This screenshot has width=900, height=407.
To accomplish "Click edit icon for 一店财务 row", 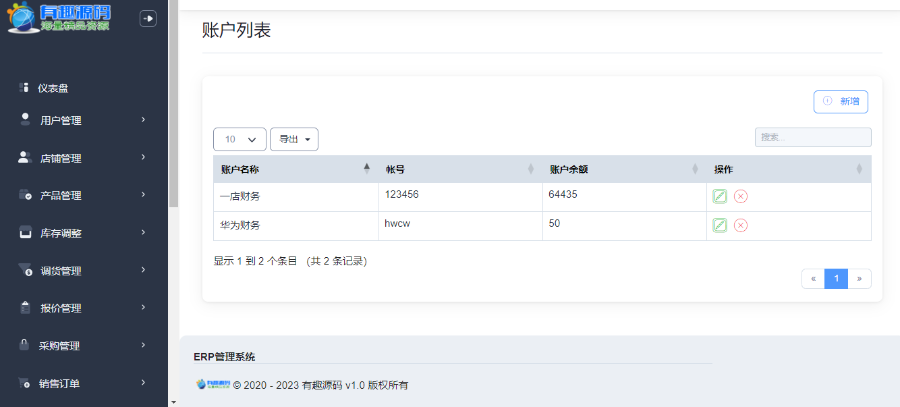I will pyautogui.click(x=720, y=196).
